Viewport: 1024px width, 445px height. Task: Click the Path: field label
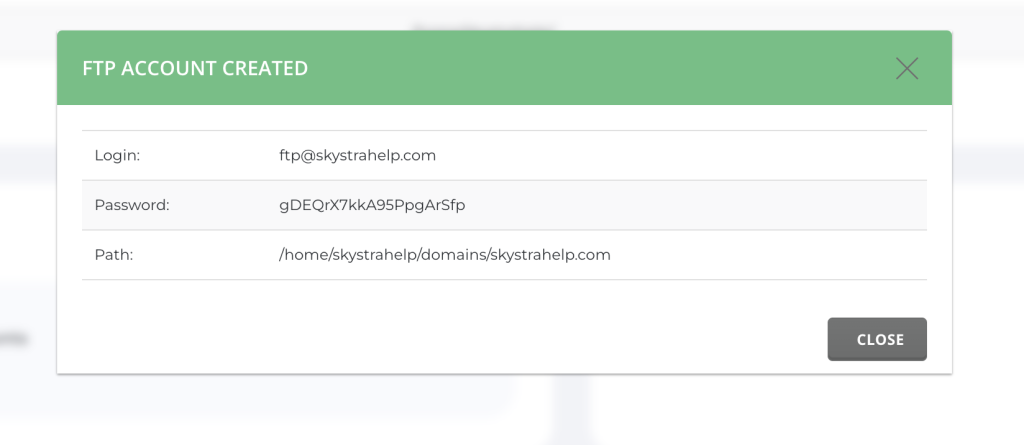(x=114, y=255)
